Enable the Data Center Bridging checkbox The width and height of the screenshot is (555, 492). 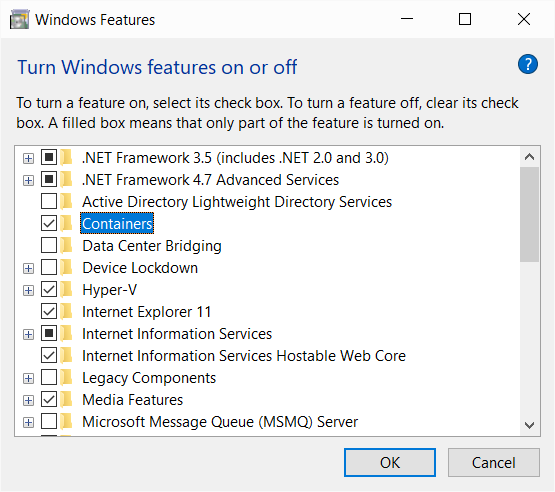click(x=49, y=245)
